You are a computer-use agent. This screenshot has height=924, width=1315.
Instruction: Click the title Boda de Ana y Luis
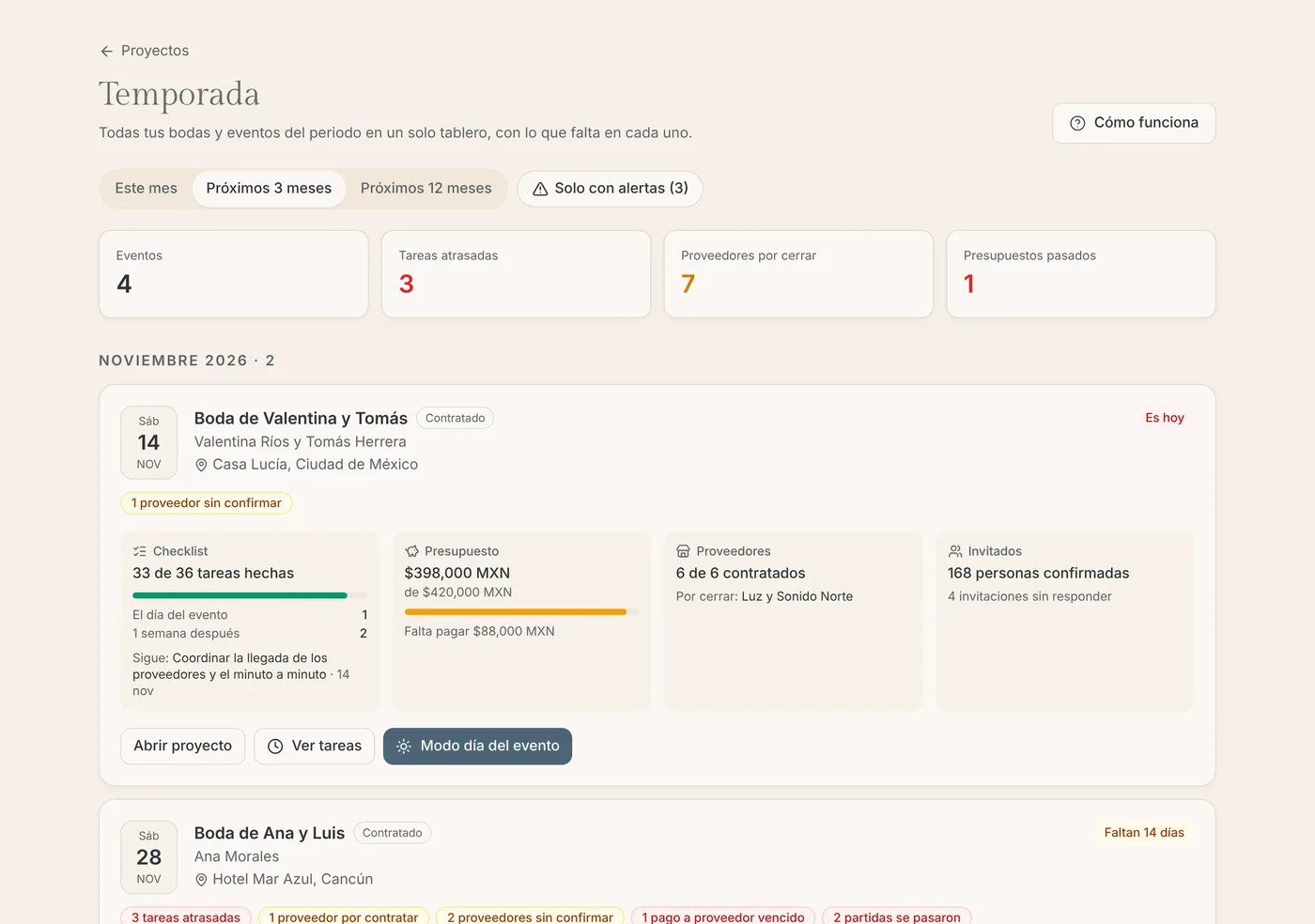coord(270,834)
